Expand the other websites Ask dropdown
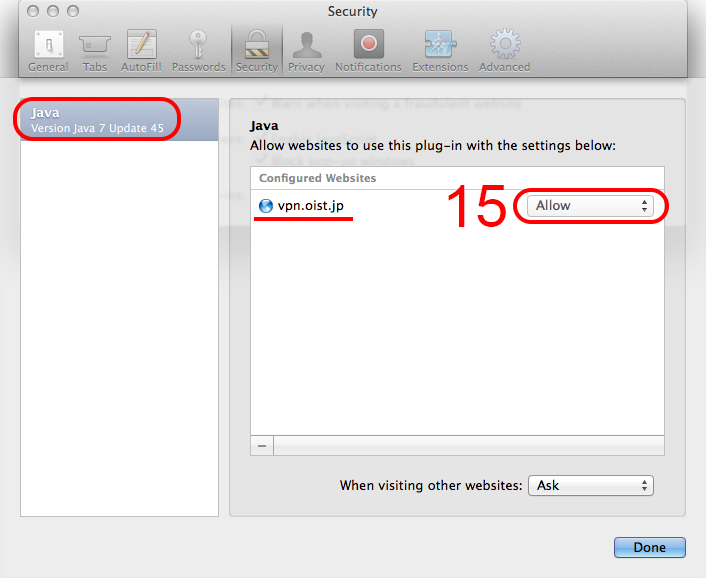This screenshot has height=578, width=706. [591, 485]
